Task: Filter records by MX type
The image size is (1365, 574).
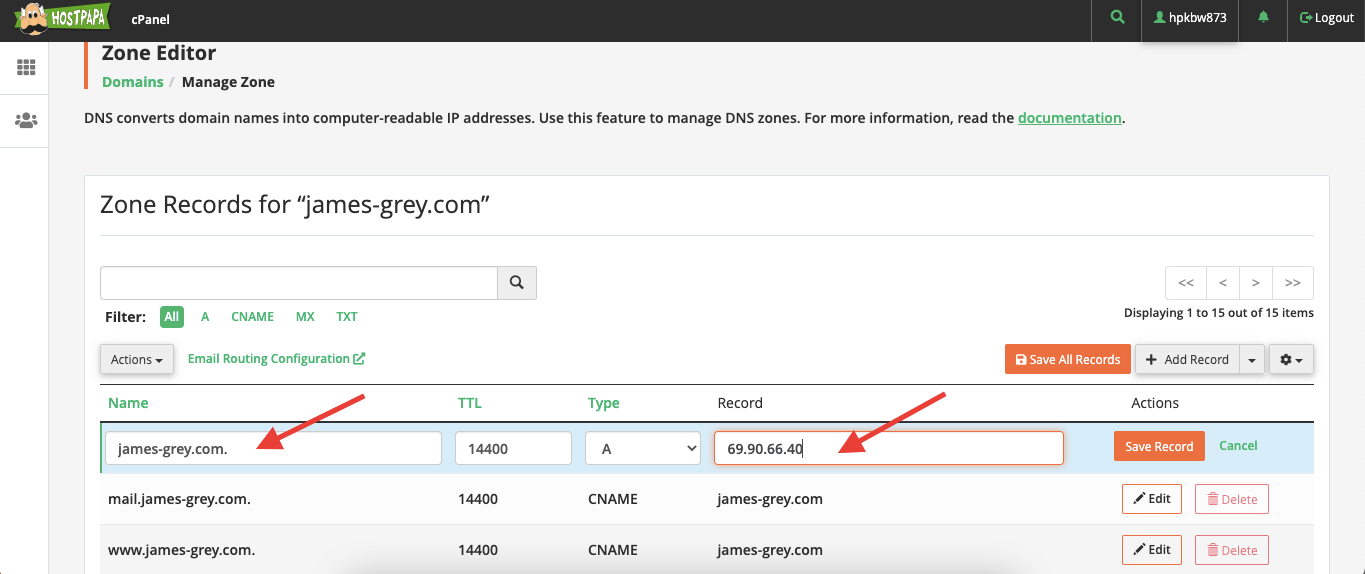Action: pyautogui.click(x=305, y=317)
